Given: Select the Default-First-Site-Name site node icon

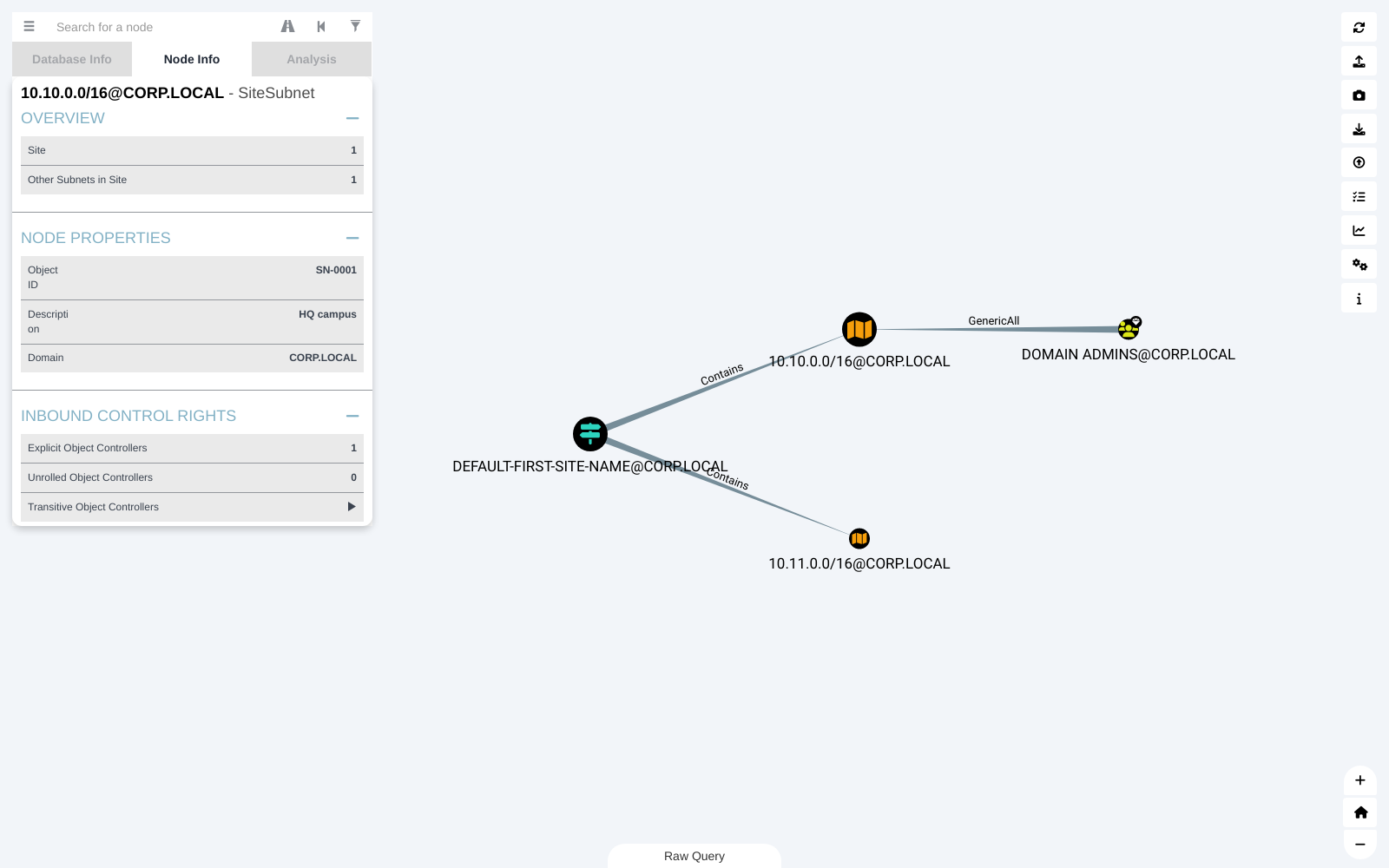Looking at the screenshot, I should 590,434.
